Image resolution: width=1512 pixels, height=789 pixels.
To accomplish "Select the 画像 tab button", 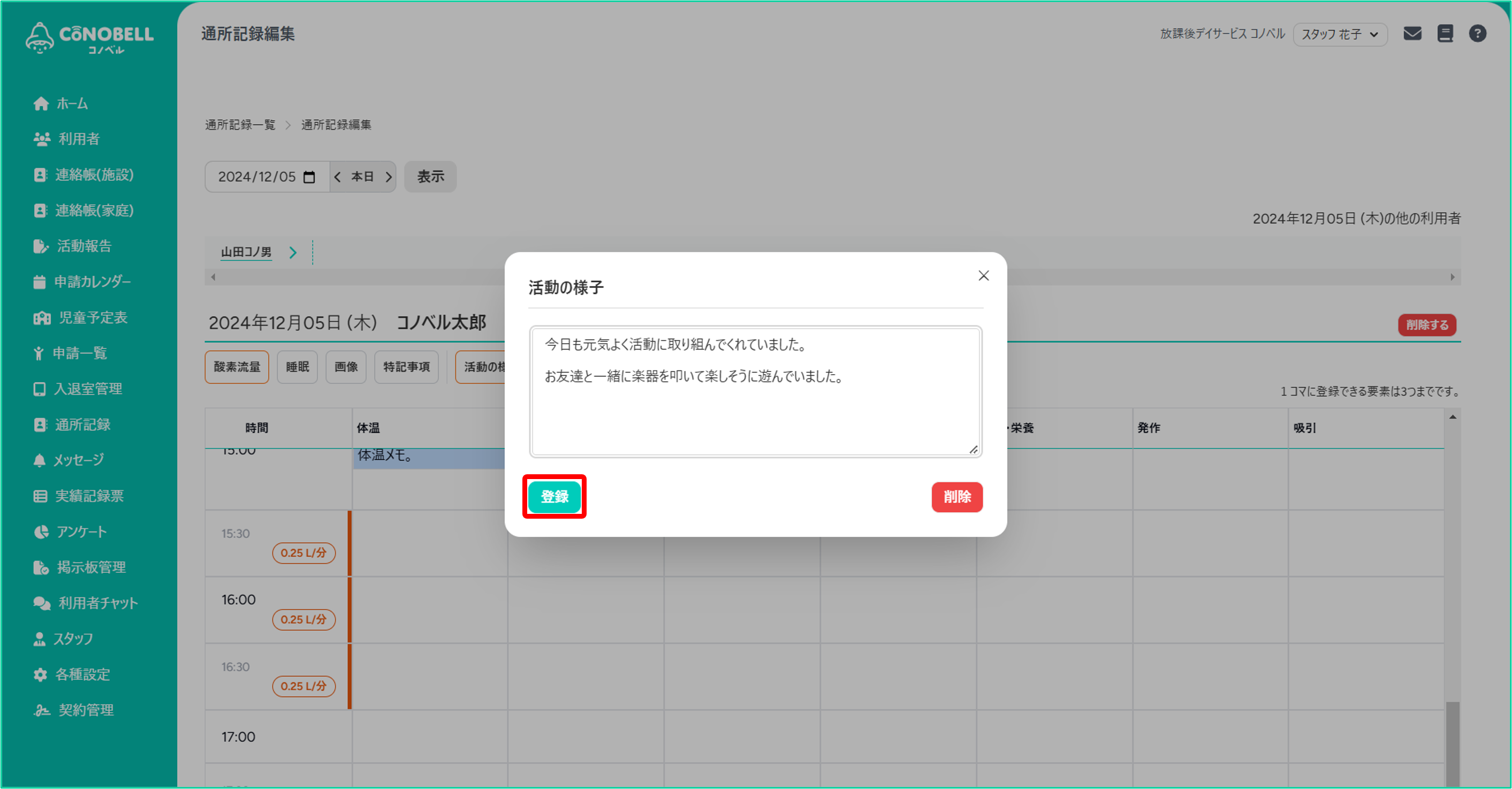I will coord(346,368).
